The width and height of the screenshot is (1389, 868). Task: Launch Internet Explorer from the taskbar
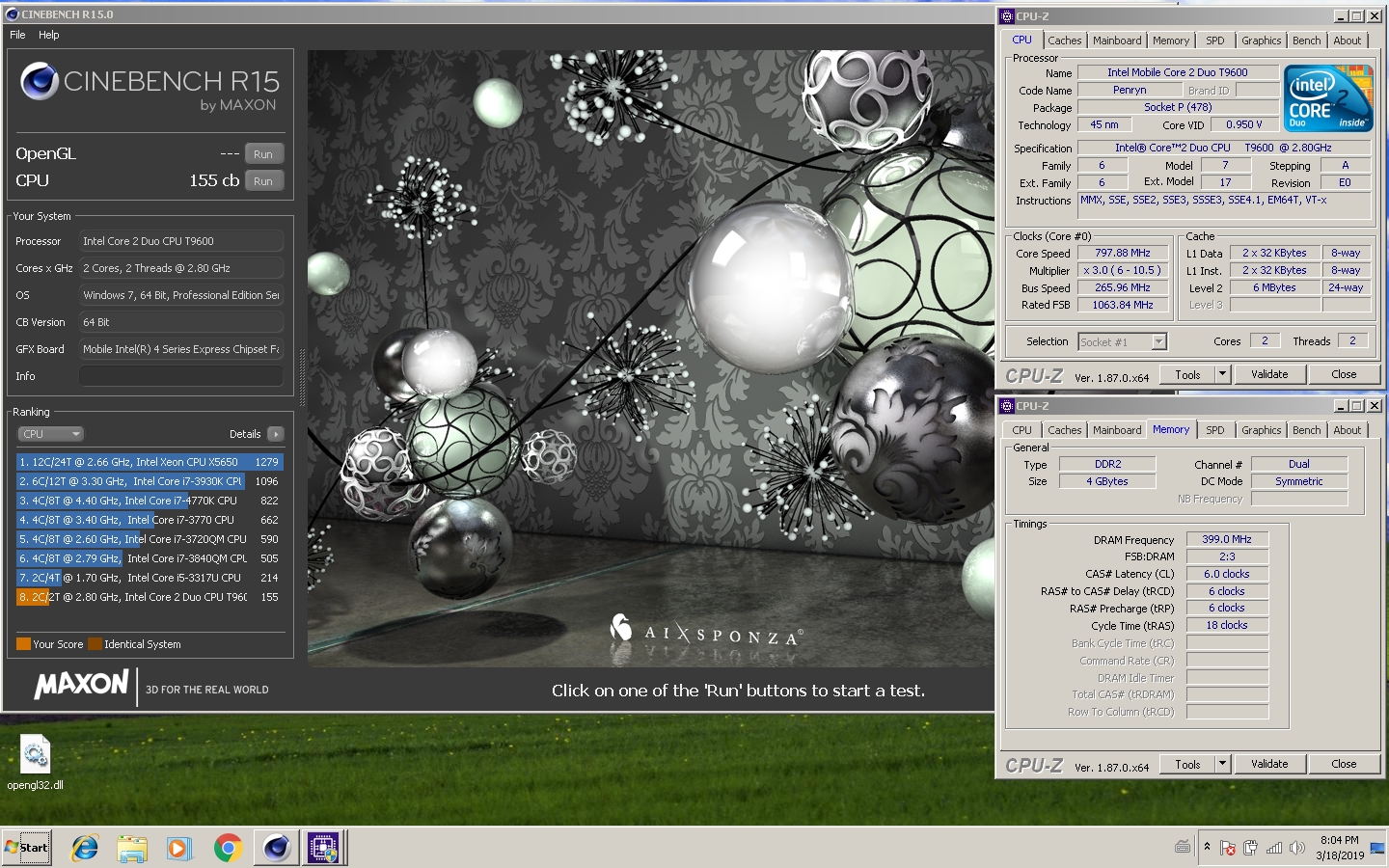point(85,848)
